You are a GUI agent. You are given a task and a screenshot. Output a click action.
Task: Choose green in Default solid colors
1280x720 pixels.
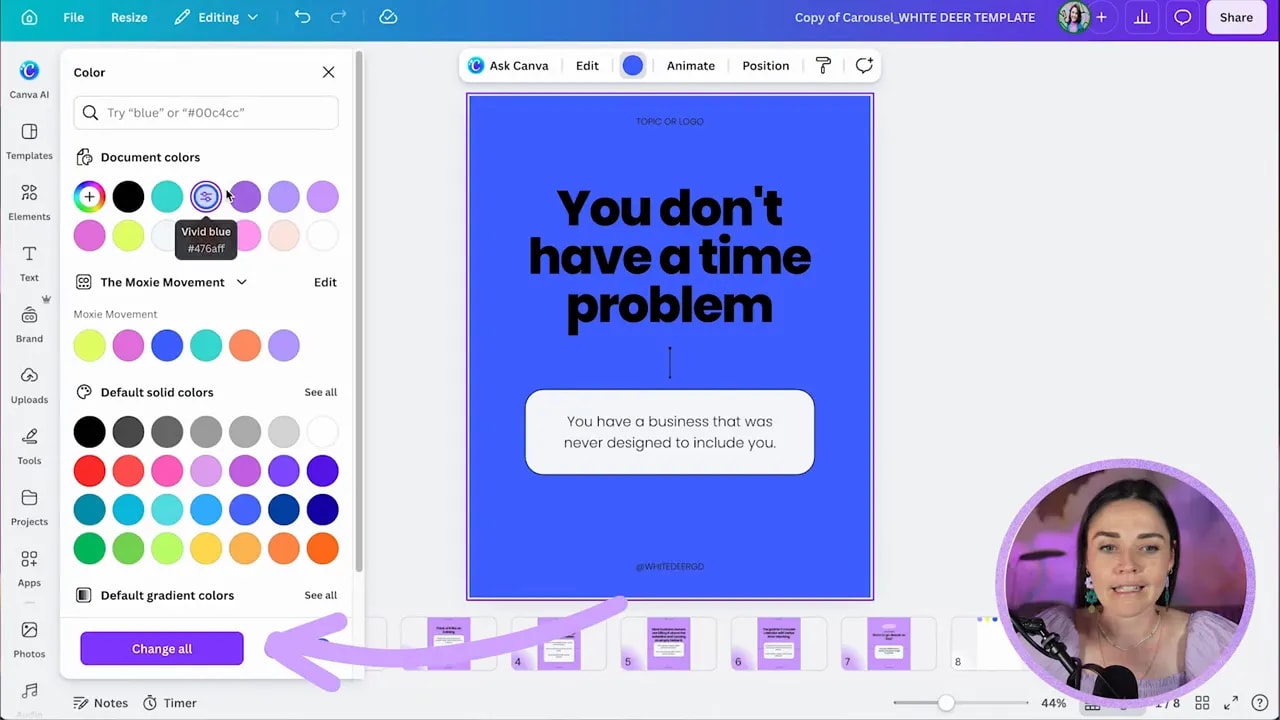pyautogui.click(x=89, y=548)
